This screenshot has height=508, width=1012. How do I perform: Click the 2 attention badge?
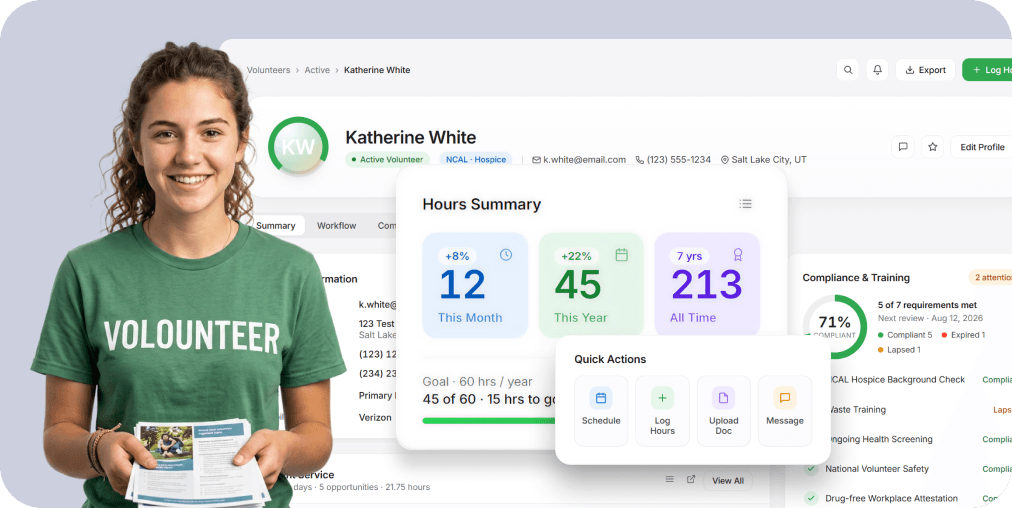[991, 278]
